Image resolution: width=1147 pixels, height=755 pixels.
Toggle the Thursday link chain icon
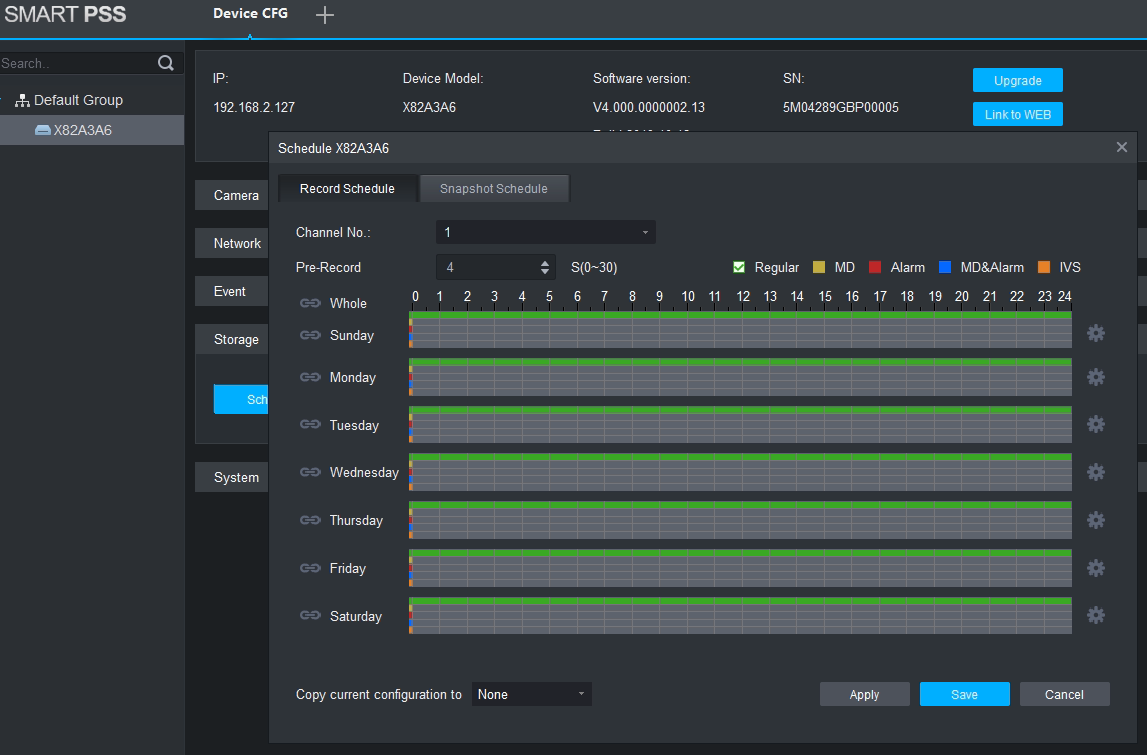310,520
